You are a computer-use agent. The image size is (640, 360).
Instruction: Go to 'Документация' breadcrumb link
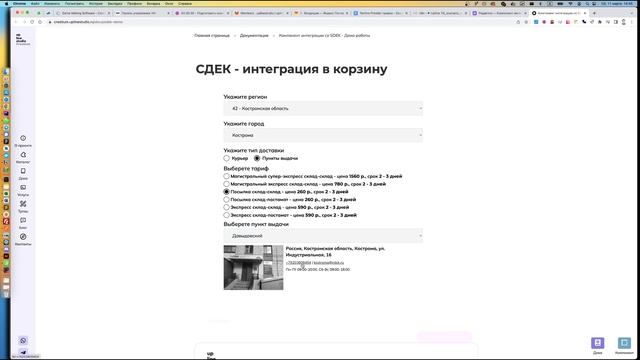(254, 36)
